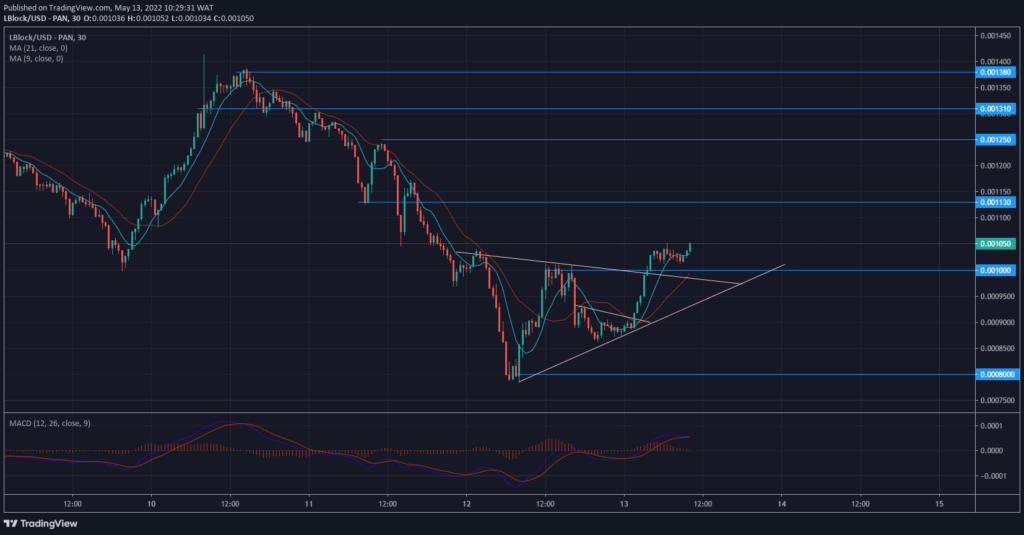Click the 0.001000 blue price label
Image resolution: width=1024 pixels, height=535 pixels.
995,270
